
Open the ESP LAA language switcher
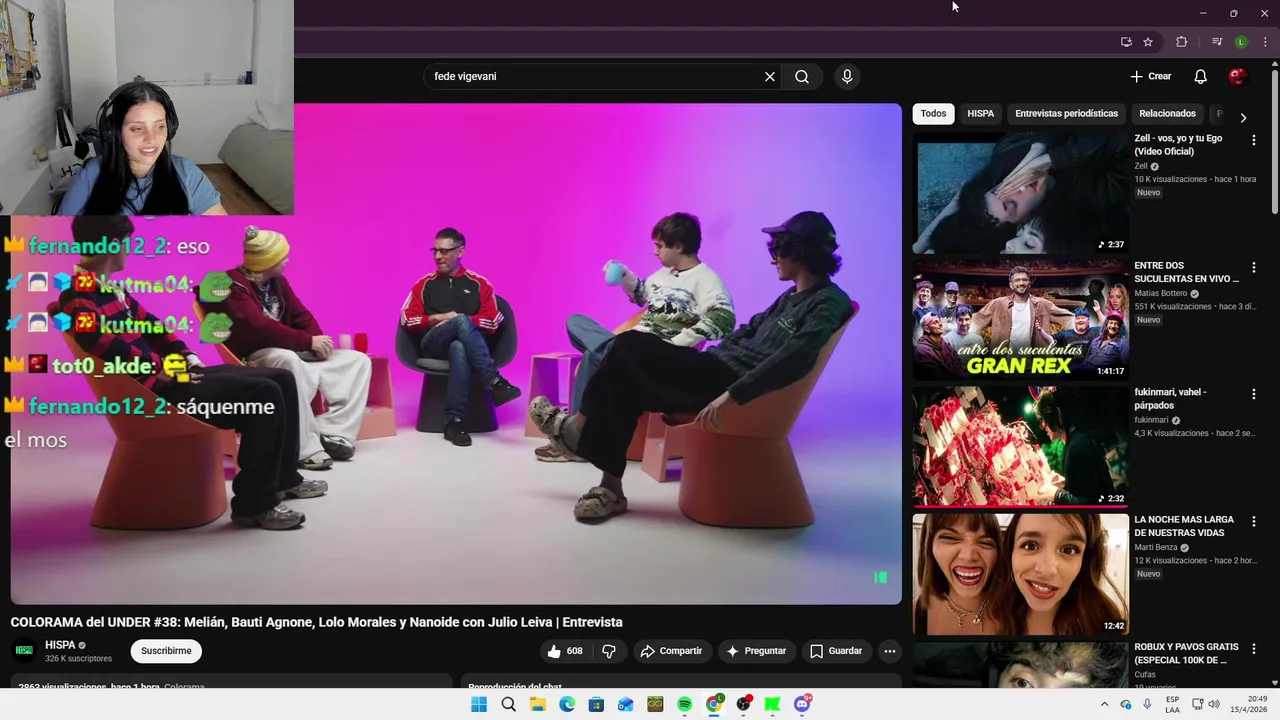coord(1172,704)
